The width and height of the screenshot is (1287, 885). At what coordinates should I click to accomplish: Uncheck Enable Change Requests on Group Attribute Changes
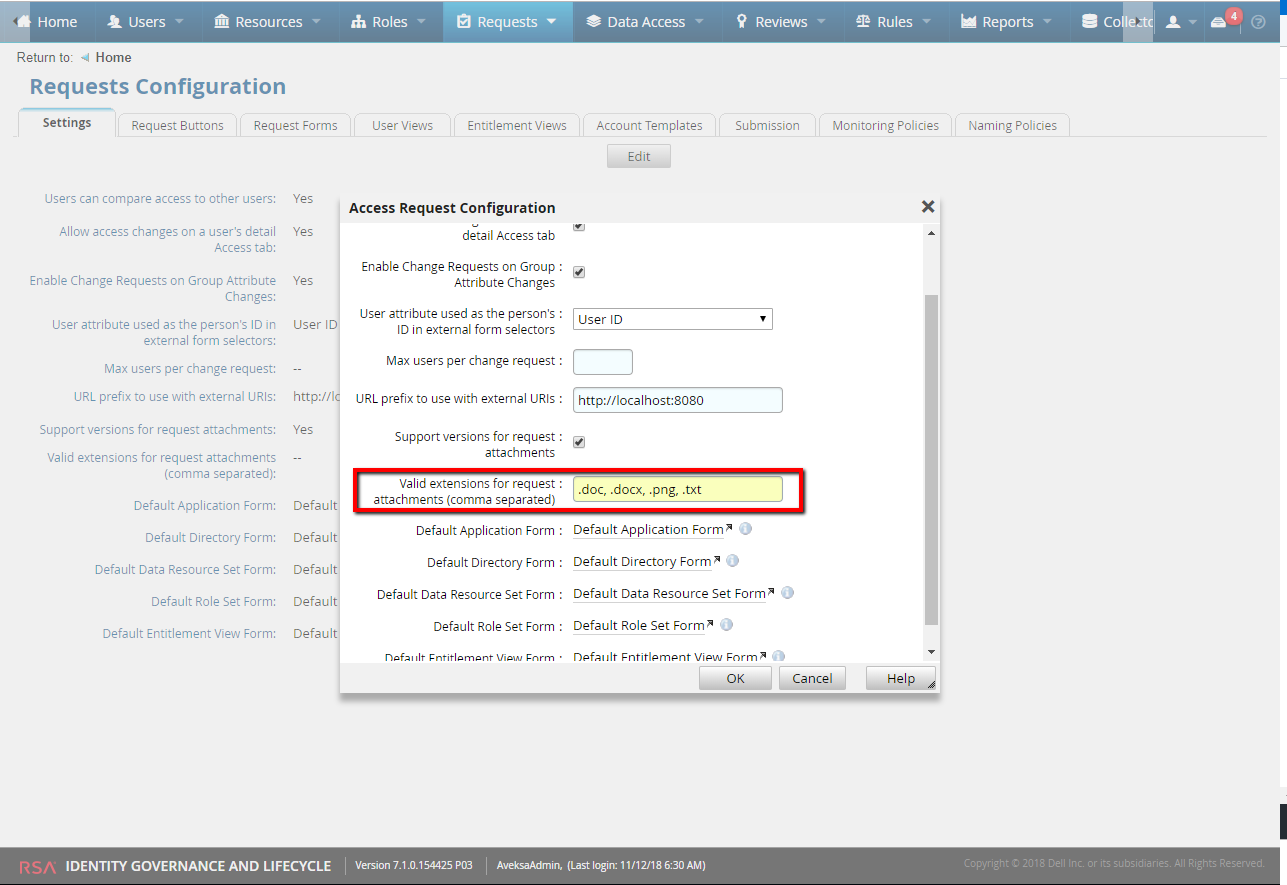(578, 271)
